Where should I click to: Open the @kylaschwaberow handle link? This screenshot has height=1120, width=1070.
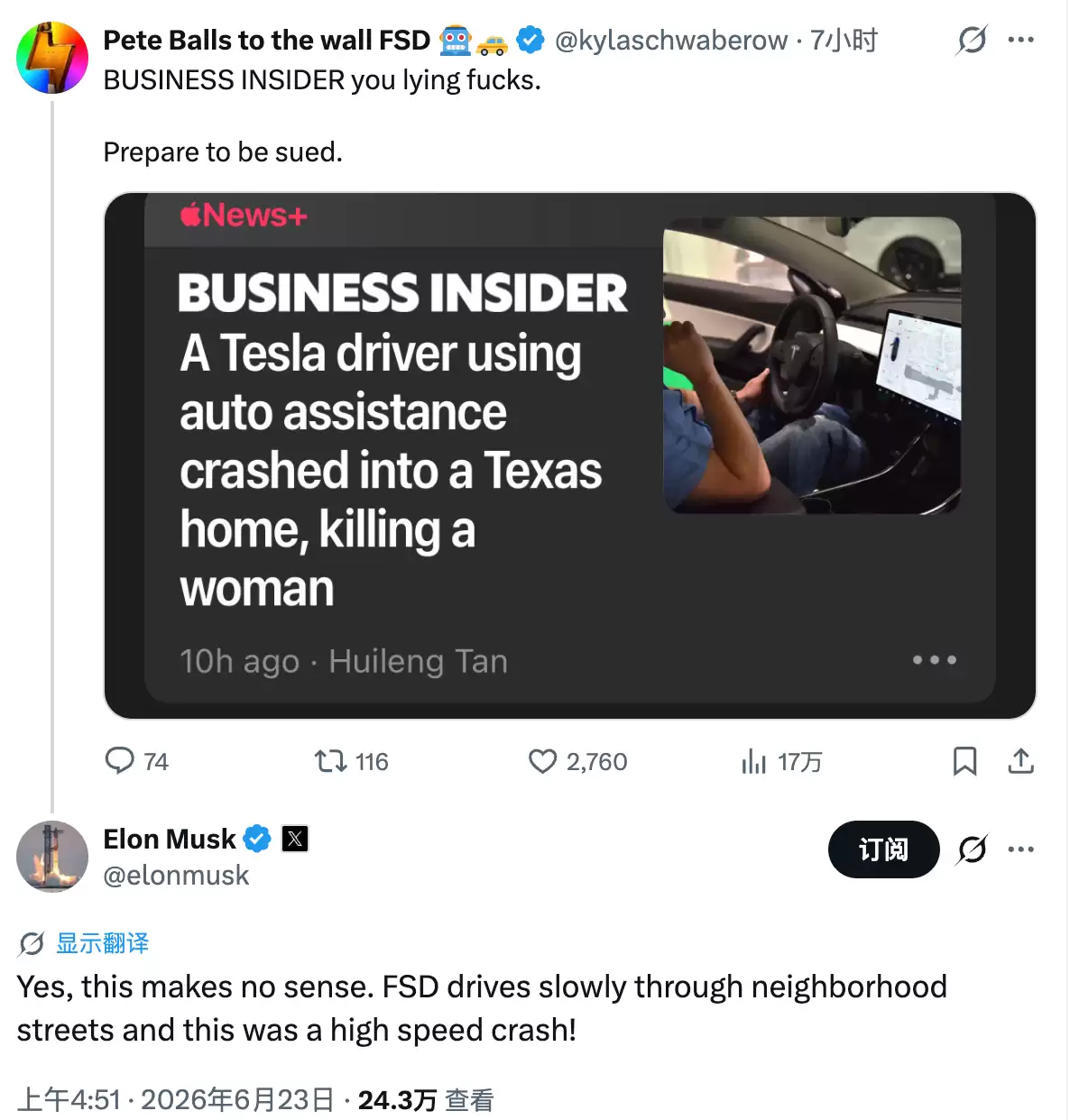(x=671, y=41)
